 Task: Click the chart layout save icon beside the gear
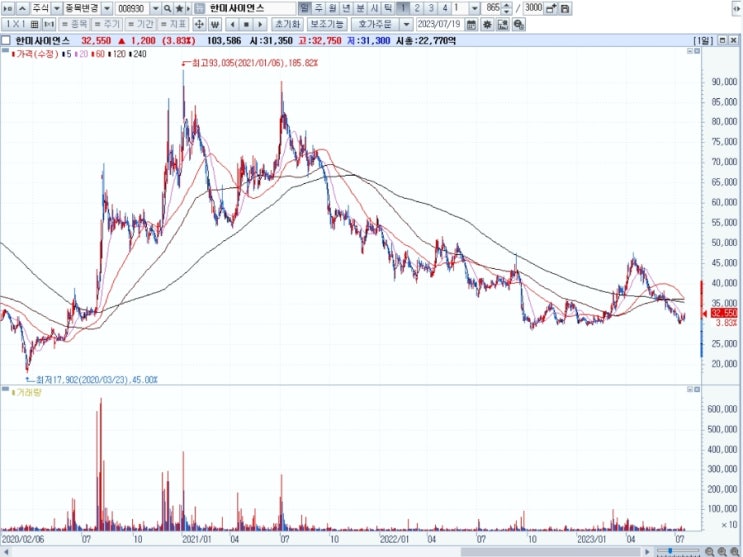503,25
